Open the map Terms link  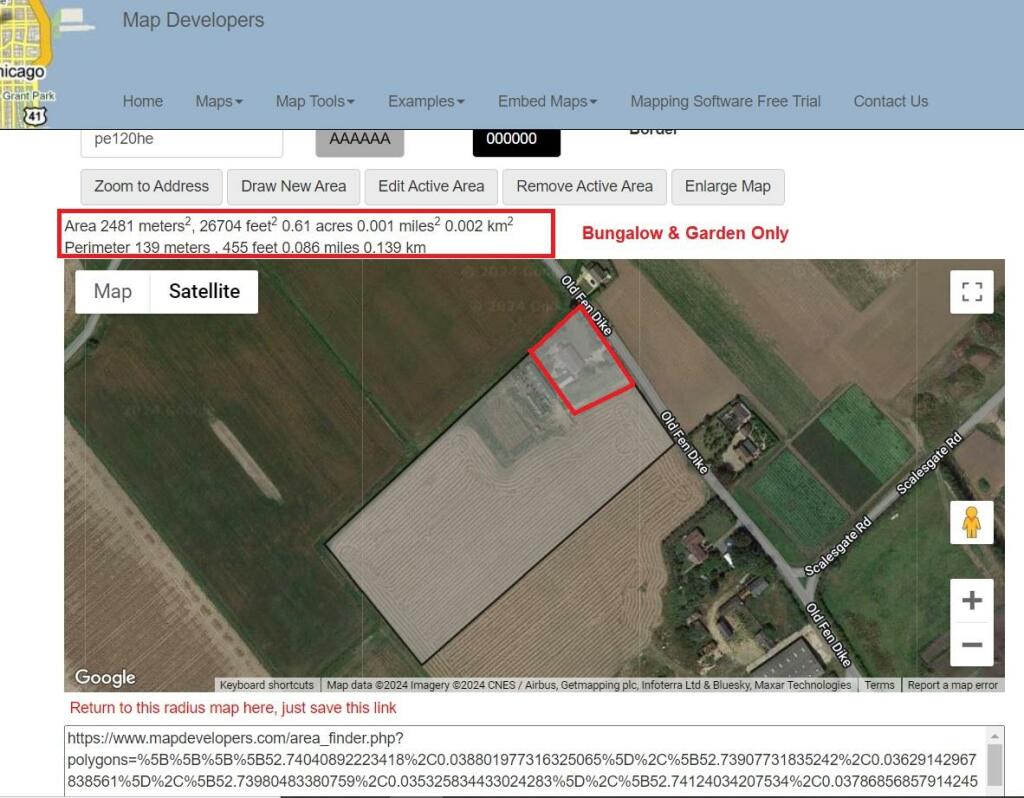click(879, 685)
